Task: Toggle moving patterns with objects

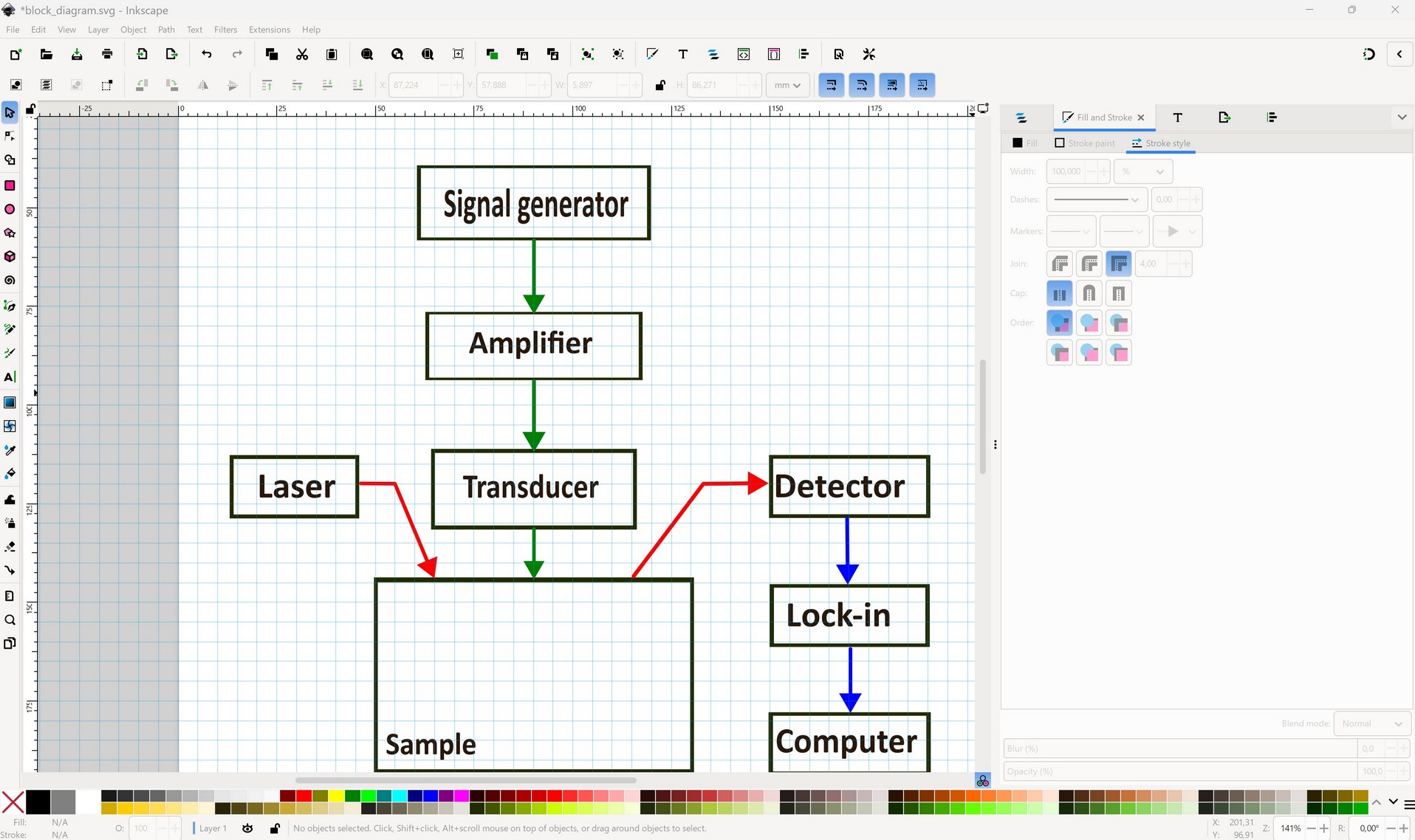Action: (922, 85)
